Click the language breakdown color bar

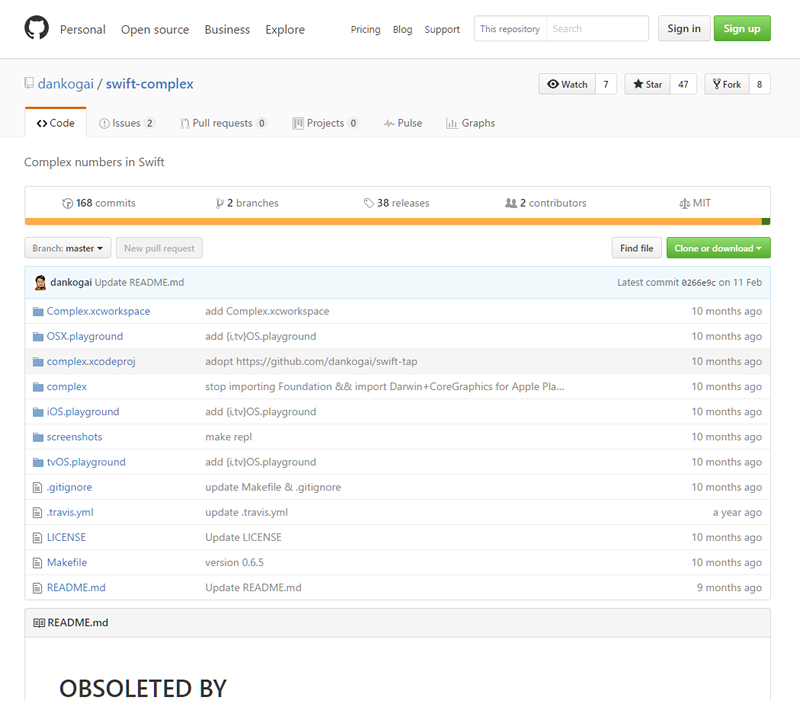[x=397, y=221]
